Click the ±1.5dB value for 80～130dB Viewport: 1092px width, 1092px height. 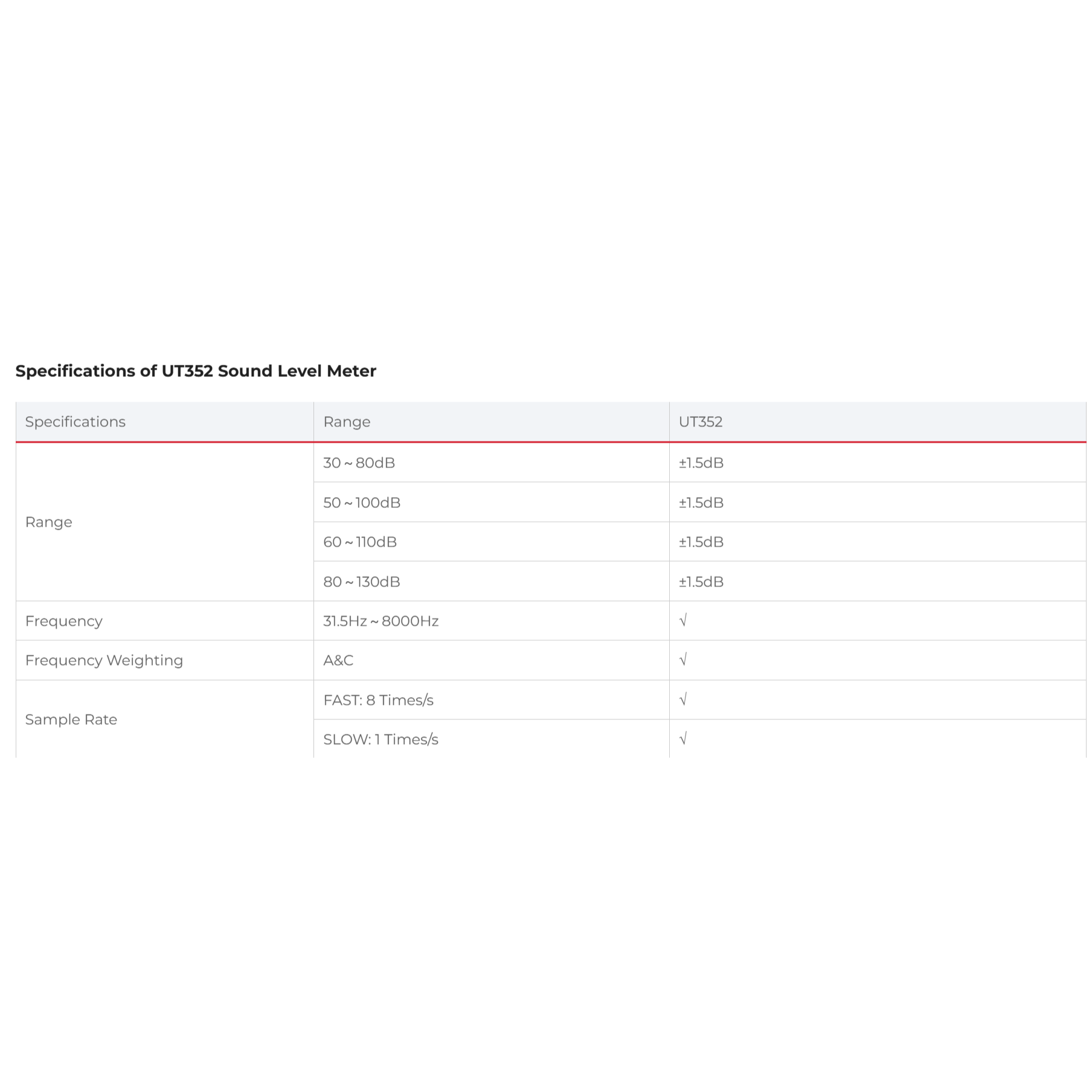click(x=701, y=582)
